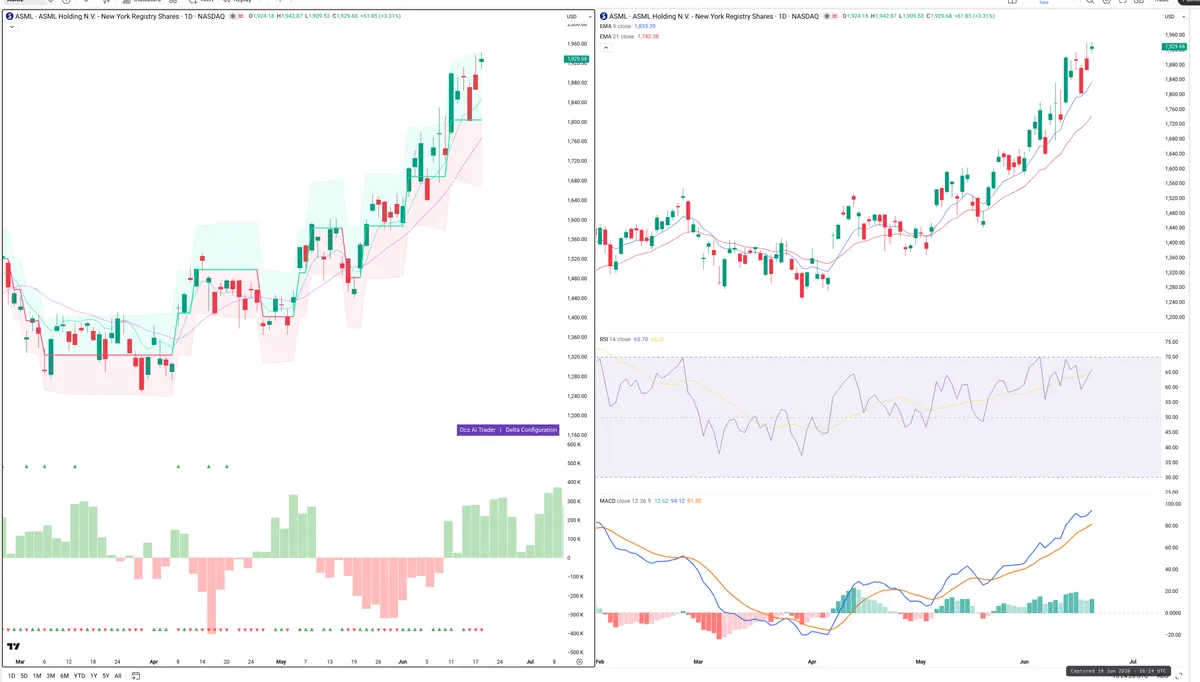Click RSI value 65.70 in legend
The height and width of the screenshot is (682, 1200).
coord(640,339)
